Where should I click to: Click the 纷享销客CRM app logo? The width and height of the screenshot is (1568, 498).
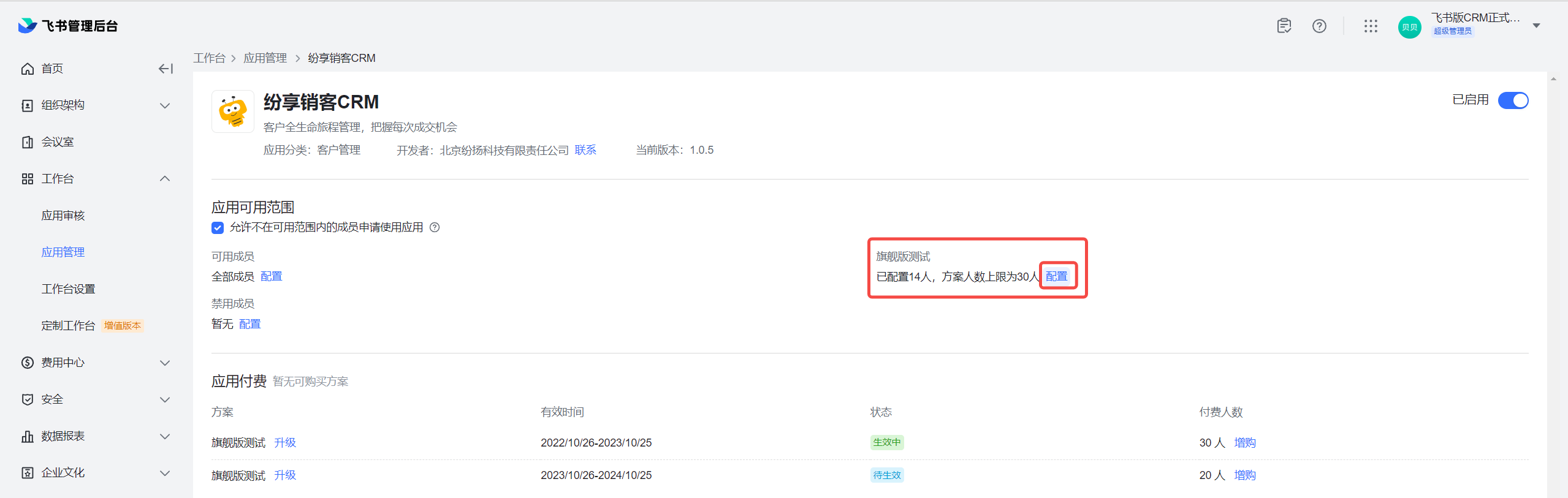click(x=233, y=111)
